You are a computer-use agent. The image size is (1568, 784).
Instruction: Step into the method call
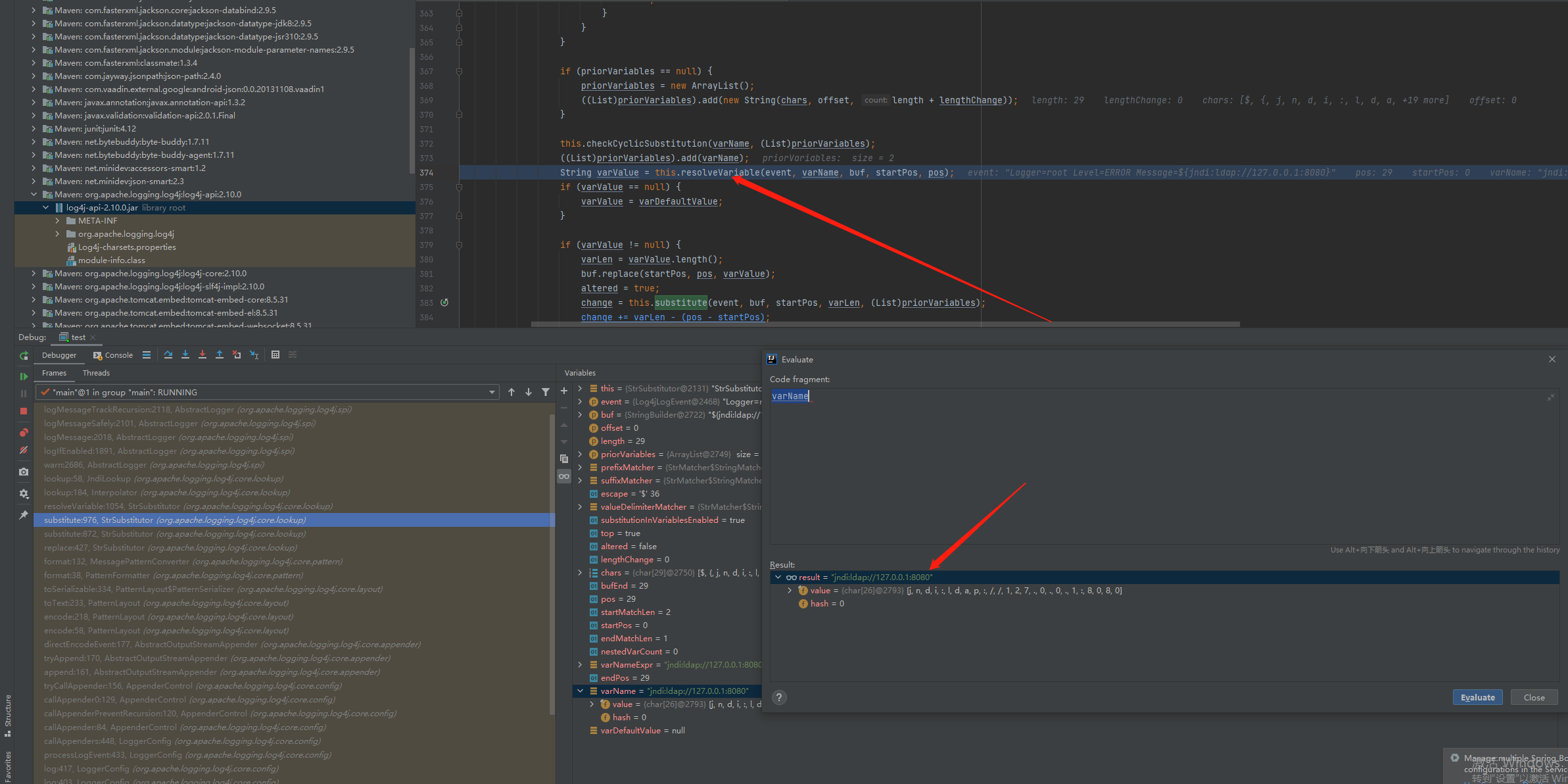point(185,355)
